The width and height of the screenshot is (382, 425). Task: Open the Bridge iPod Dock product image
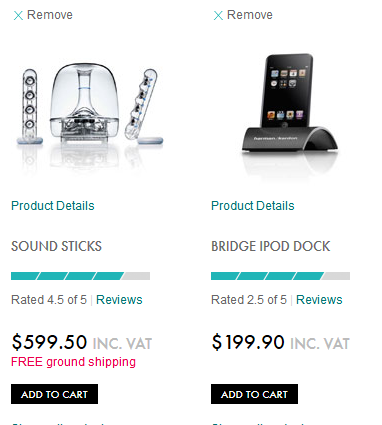click(x=290, y=115)
